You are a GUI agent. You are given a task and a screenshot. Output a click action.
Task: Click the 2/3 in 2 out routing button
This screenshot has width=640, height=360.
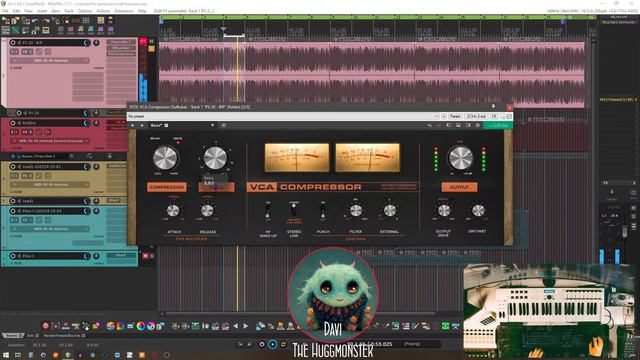pyautogui.click(x=476, y=116)
